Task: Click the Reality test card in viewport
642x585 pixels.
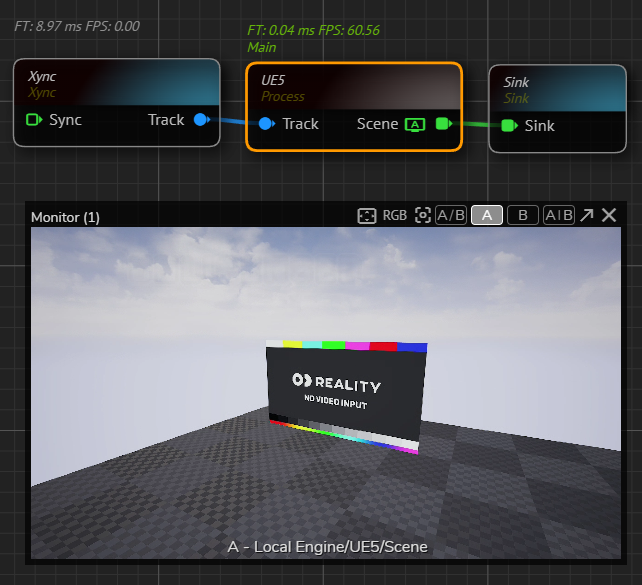Action: pyautogui.click(x=345, y=395)
